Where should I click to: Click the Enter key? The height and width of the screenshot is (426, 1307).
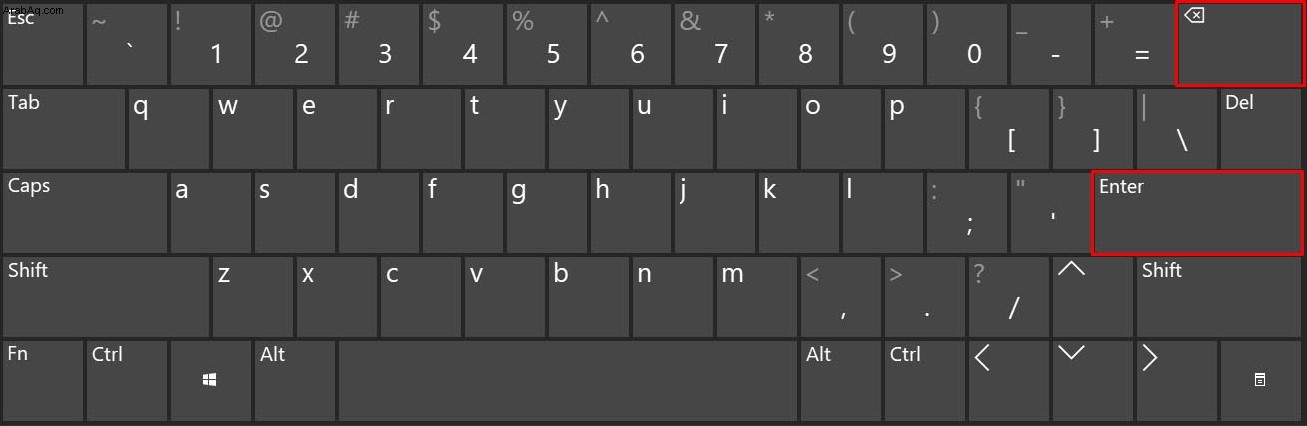(x=1198, y=212)
